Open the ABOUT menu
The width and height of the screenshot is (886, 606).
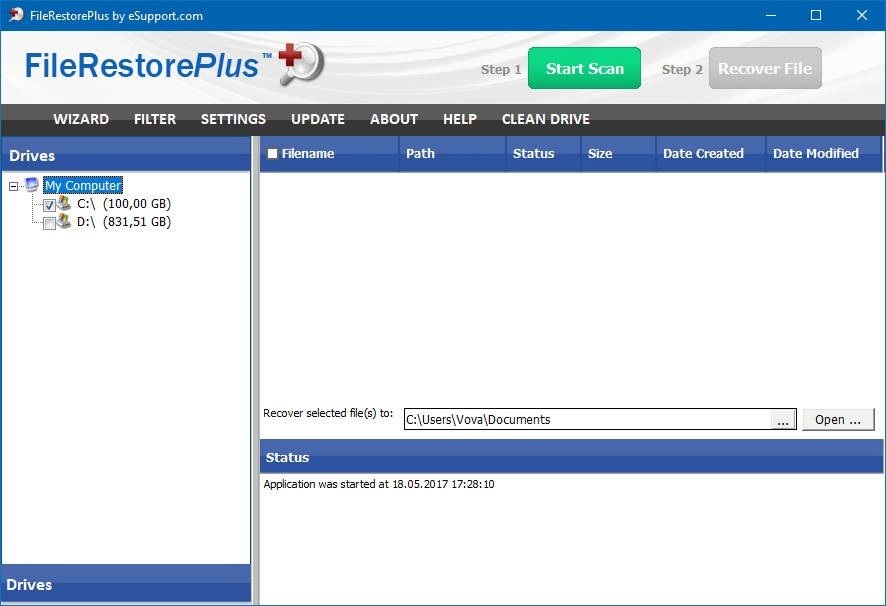pos(394,119)
